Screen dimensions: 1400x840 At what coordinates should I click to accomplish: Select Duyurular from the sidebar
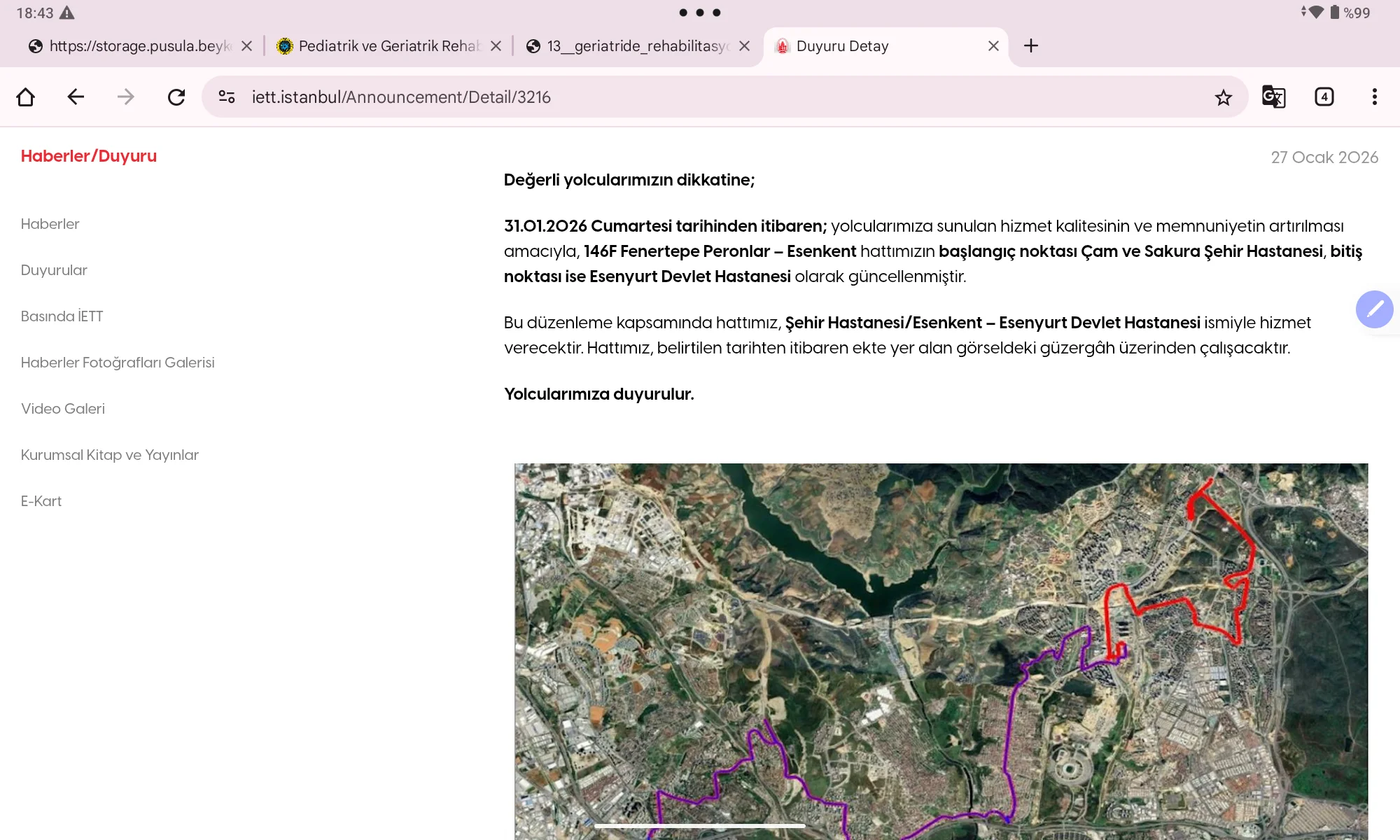[54, 270]
